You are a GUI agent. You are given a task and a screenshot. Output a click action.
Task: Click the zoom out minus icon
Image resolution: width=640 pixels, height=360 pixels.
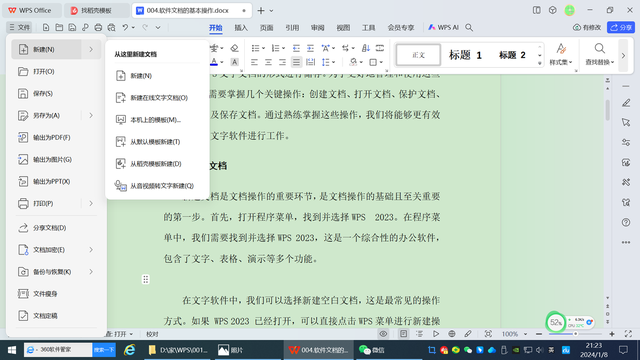[x=539, y=334]
